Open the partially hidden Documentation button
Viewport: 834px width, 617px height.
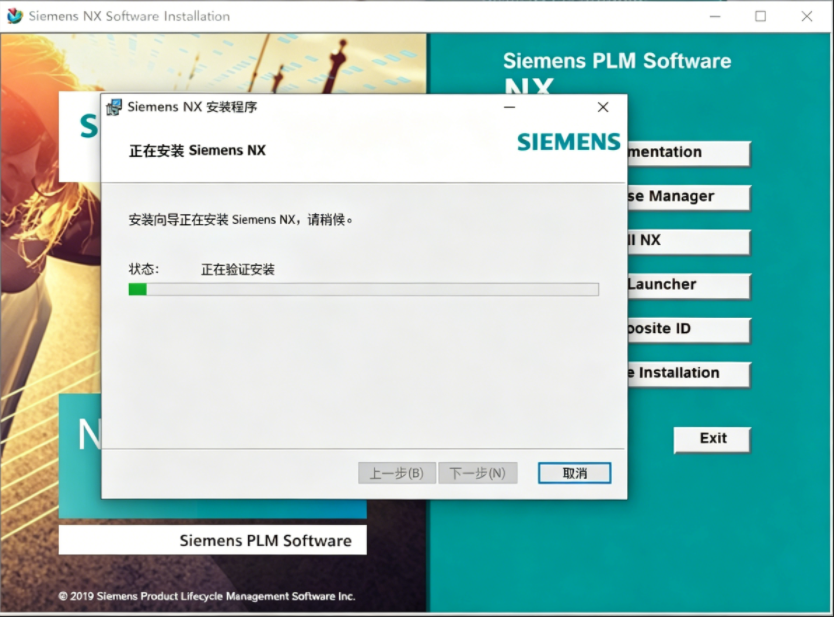pyautogui.click(x=688, y=153)
